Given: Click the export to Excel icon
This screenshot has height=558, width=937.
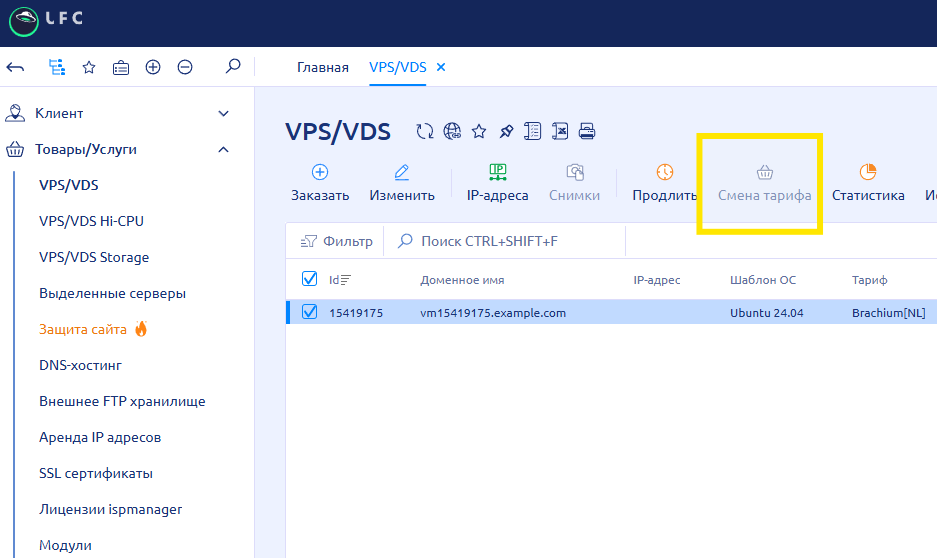Looking at the screenshot, I should coord(561,131).
